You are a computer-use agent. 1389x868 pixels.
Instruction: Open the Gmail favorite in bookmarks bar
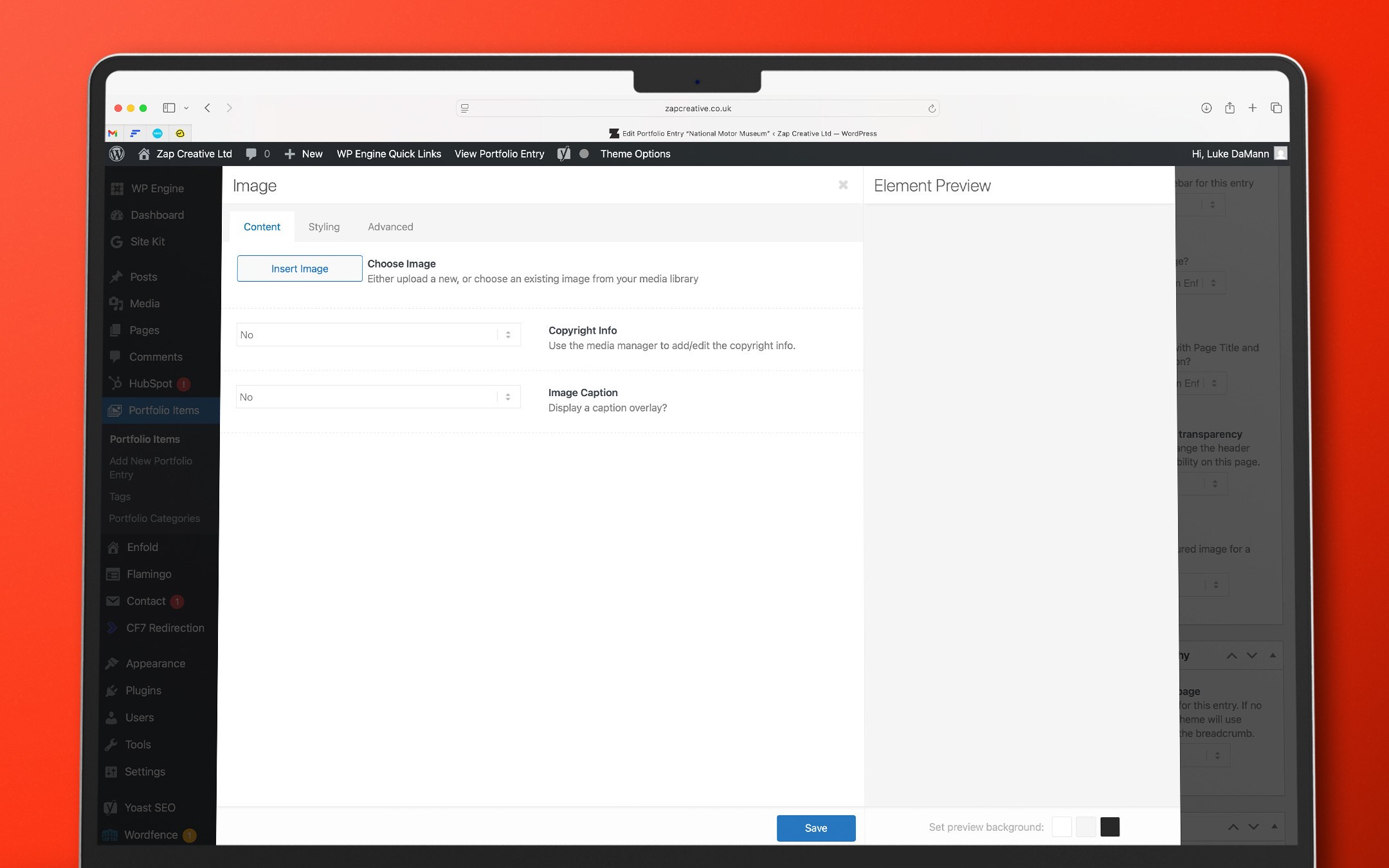[113, 133]
